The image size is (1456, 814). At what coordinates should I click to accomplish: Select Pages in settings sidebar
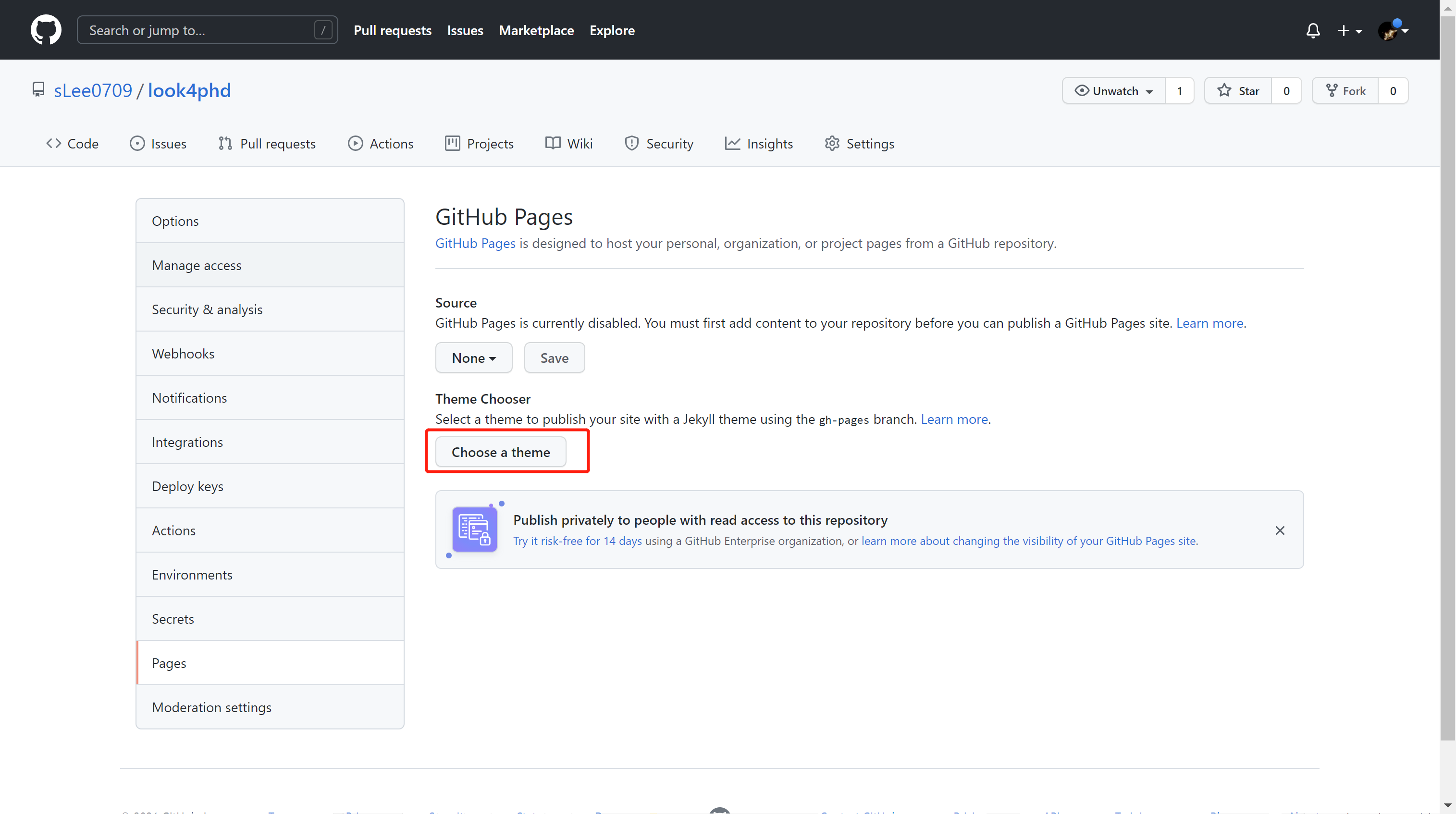[270, 663]
